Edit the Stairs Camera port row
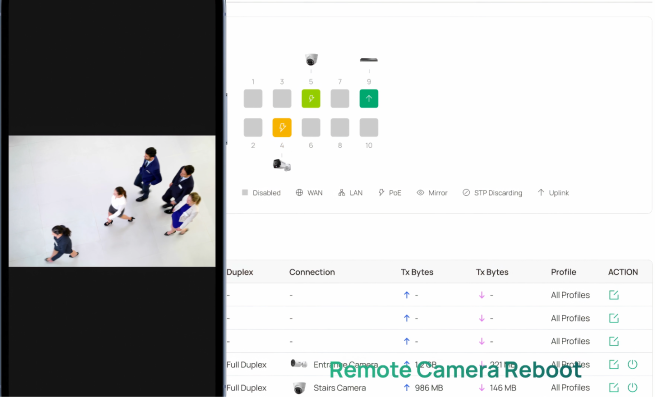Screen dimensions: 655x400 614,387
